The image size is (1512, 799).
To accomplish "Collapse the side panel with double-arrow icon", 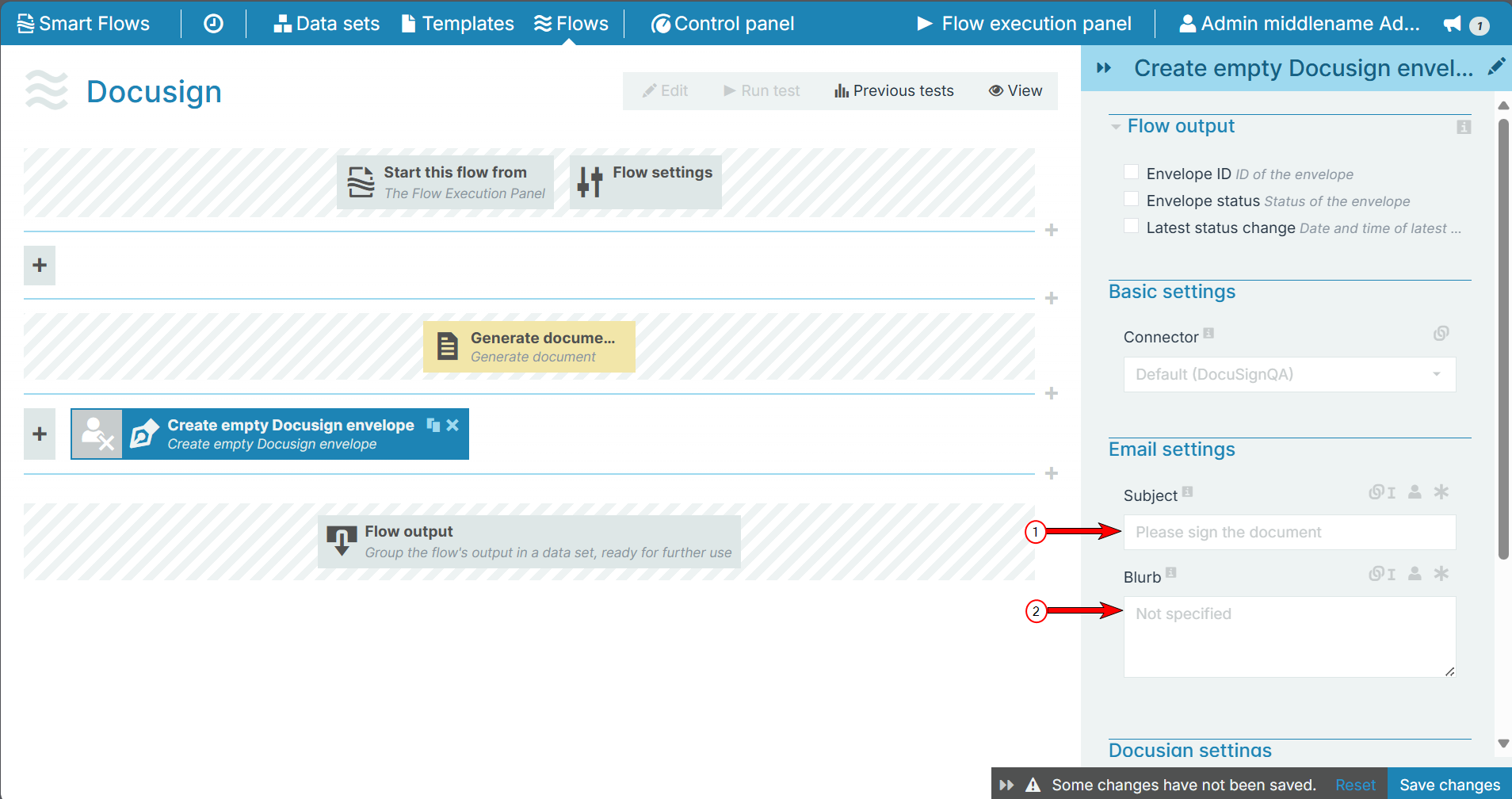I will [x=1105, y=67].
